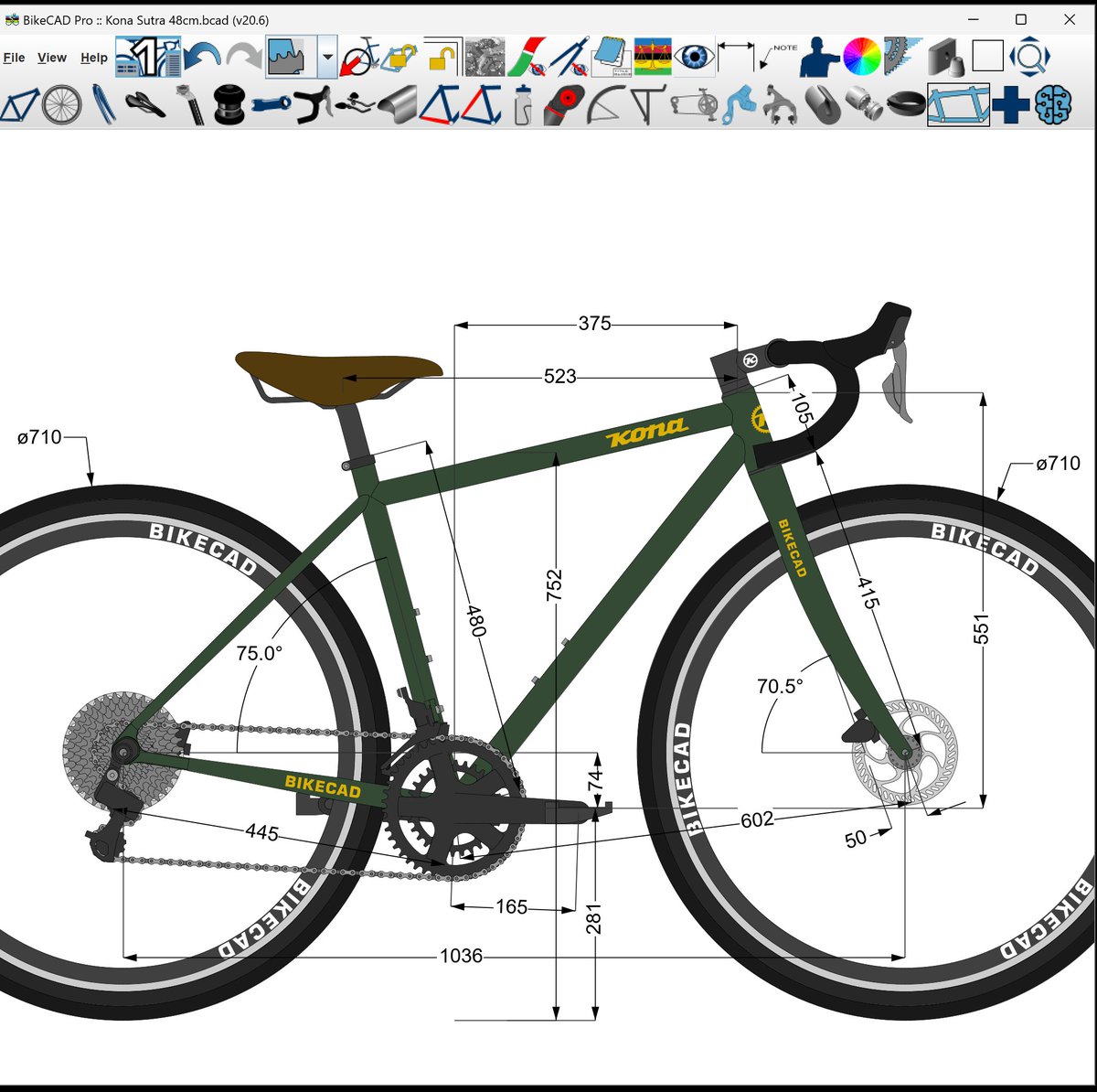The width and height of the screenshot is (1097, 1092).
Task: Open the black headset icon
Action: point(229,104)
